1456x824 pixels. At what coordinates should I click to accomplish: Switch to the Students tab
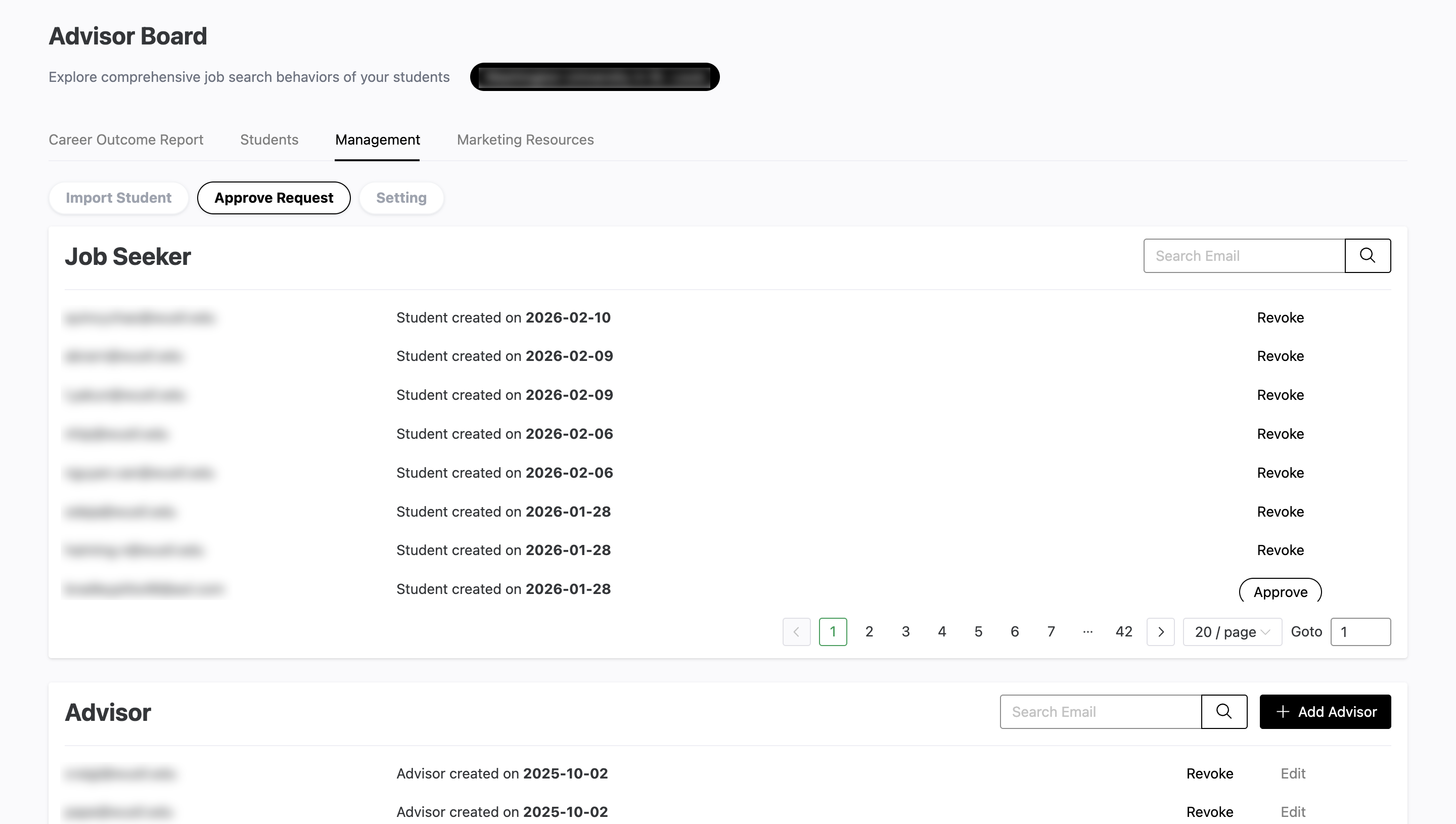[269, 140]
